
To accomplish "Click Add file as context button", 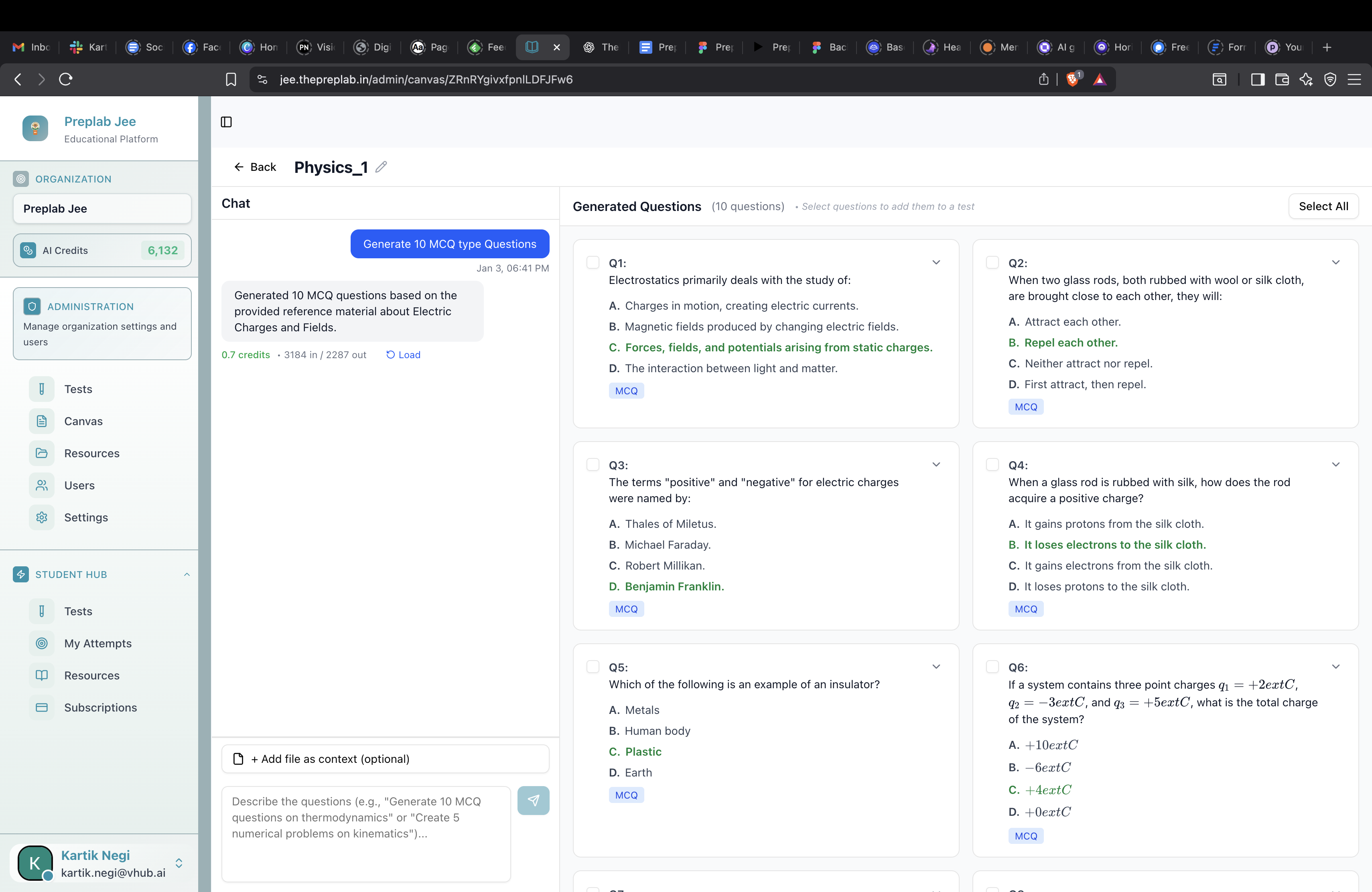I will 385,759.
